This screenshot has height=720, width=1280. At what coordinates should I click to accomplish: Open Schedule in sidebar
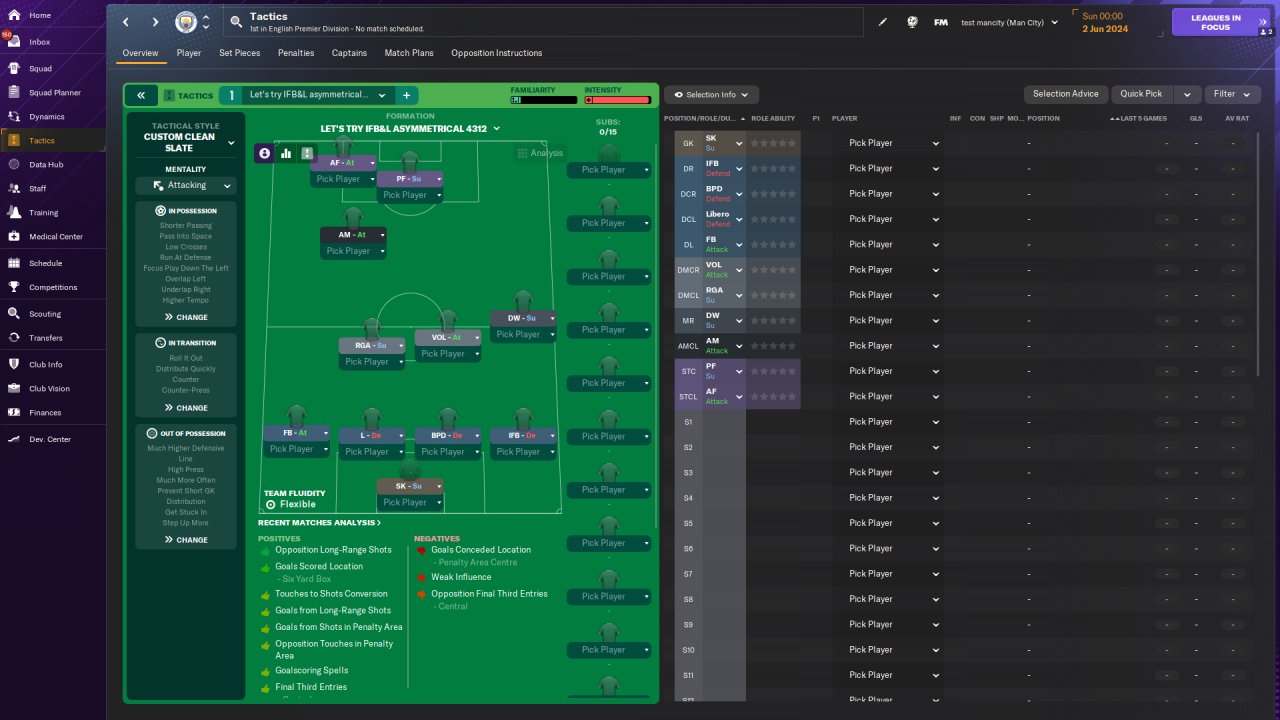pos(45,264)
